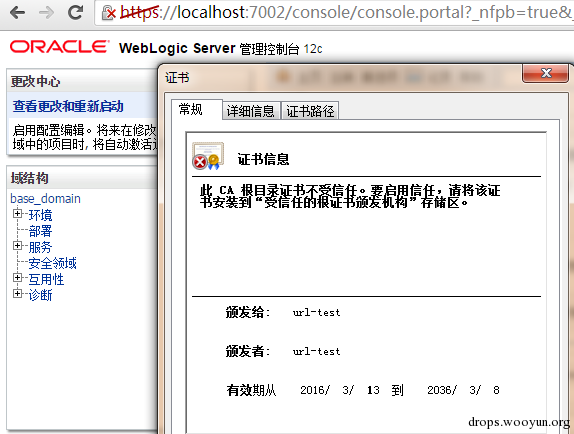Expand the 诊断 tree node
Image resolution: width=574 pixels, height=434 pixels.
coord(17,293)
